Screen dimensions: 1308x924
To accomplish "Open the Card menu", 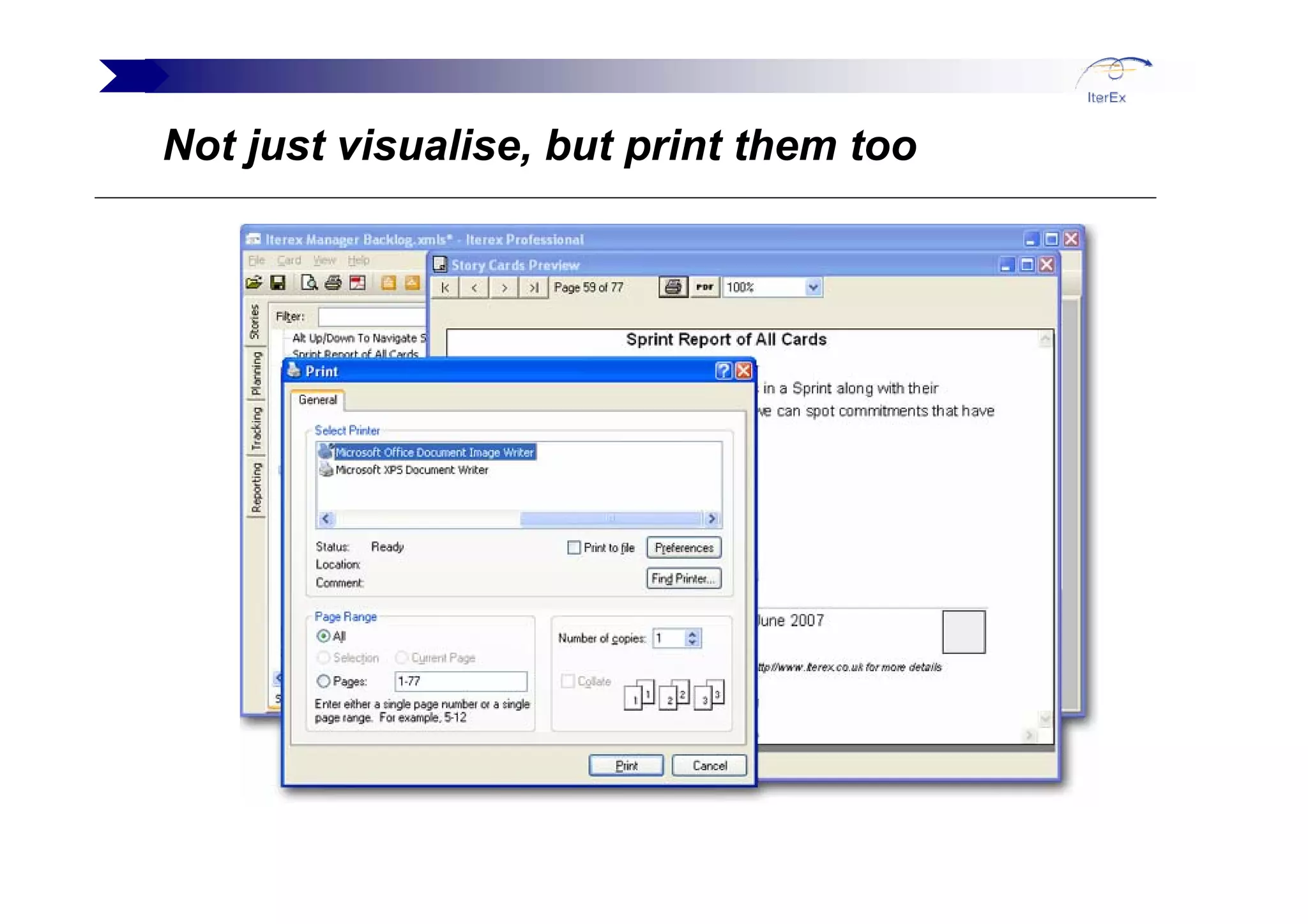I will point(289,261).
